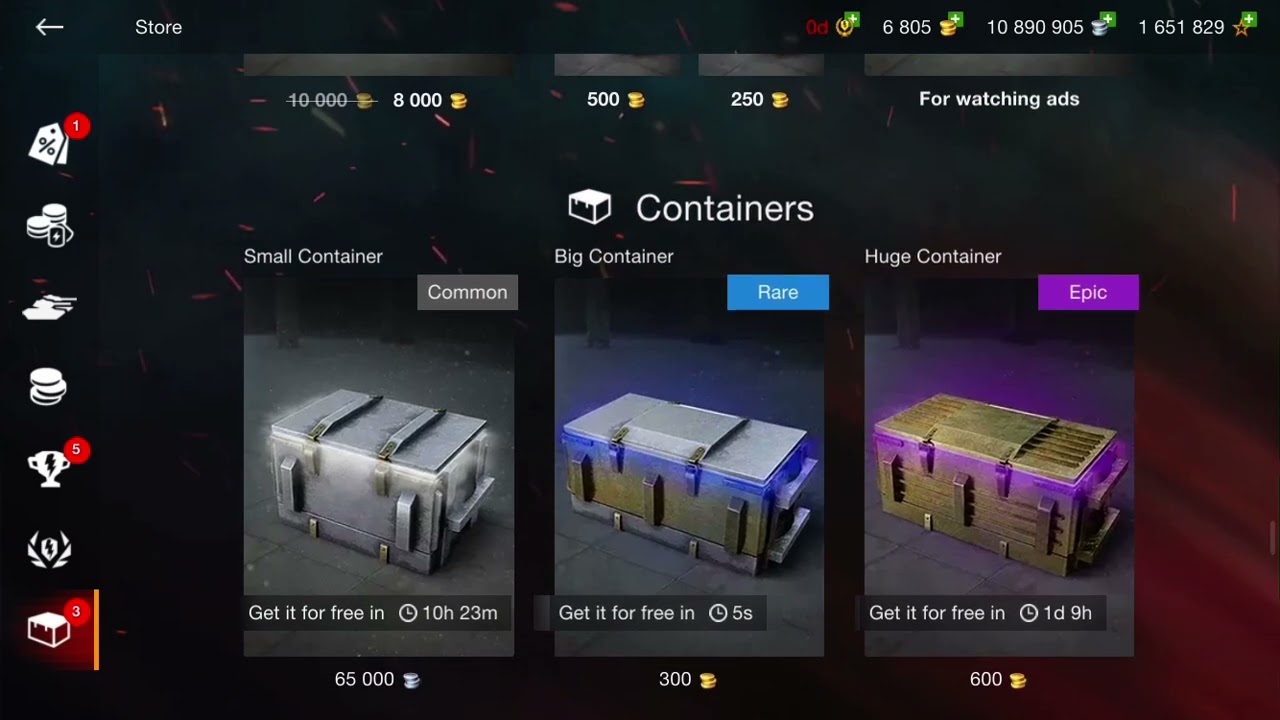Select the discounted 8 000 gold offer
Viewport: 1280px width, 720px height.
pos(430,100)
